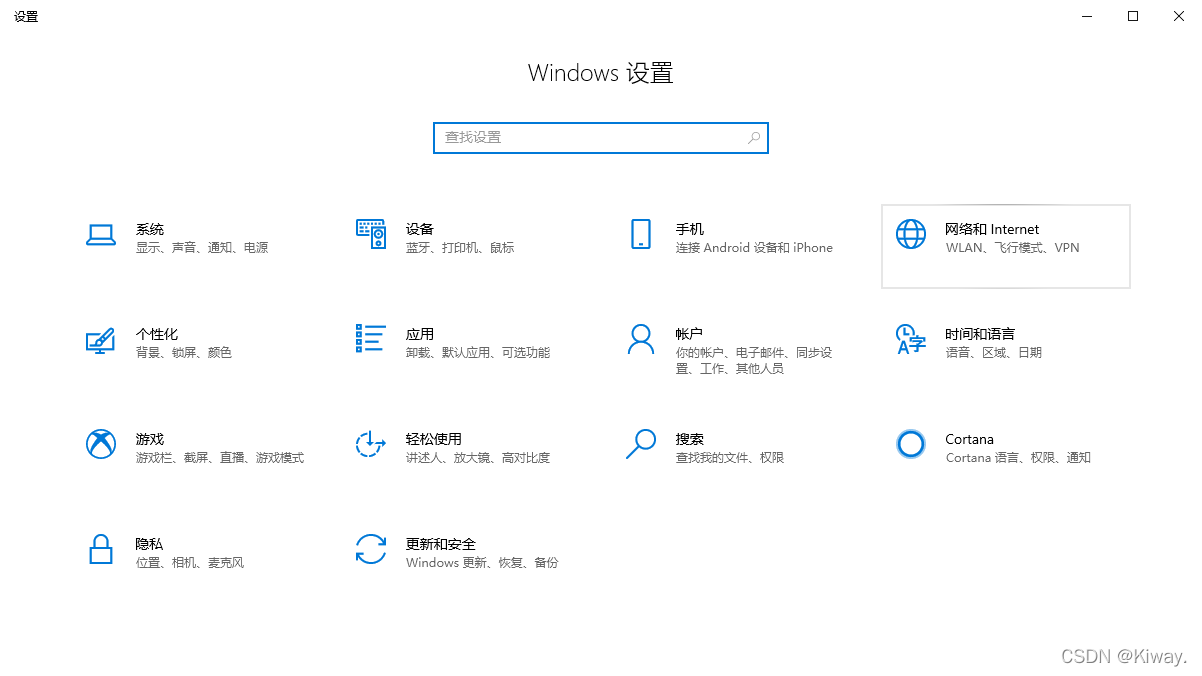Open the Search magnifier category icon

point(641,444)
